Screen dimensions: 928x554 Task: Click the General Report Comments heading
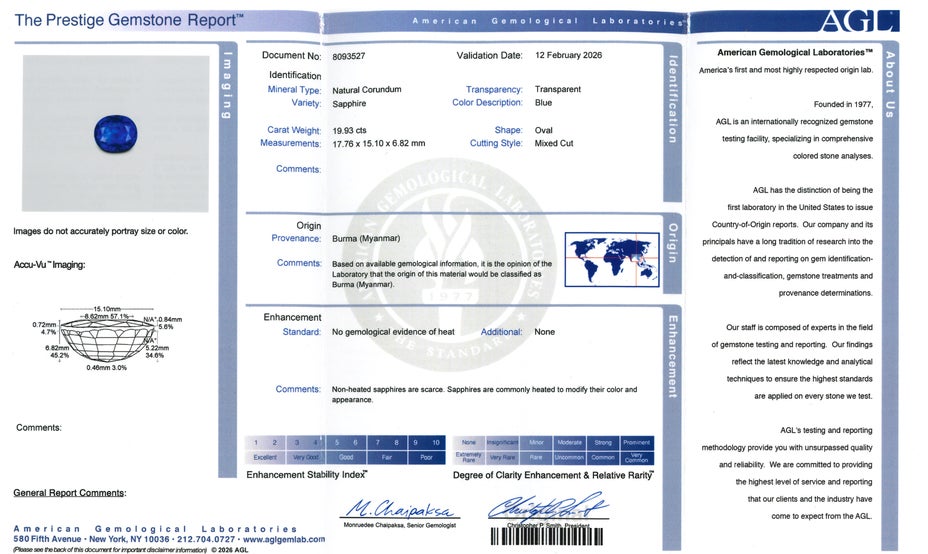coord(70,493)
